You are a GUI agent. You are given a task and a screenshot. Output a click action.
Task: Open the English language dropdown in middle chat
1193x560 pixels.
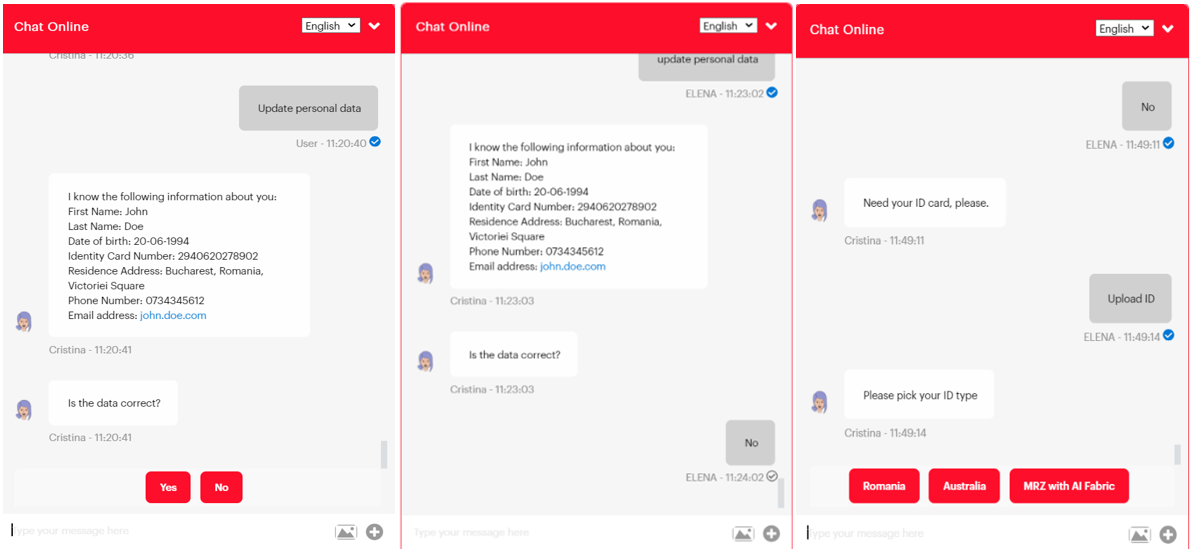pyautogui.click(x=729, y=26)
